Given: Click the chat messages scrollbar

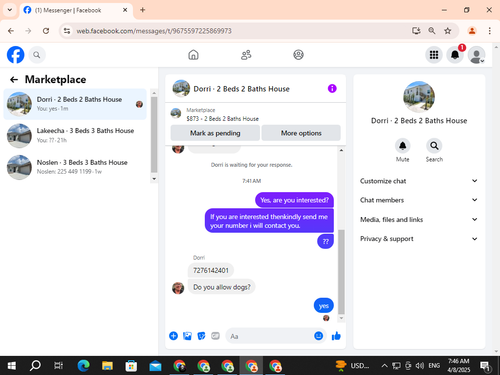Looking at the screenshot, I should pos(341,271).
